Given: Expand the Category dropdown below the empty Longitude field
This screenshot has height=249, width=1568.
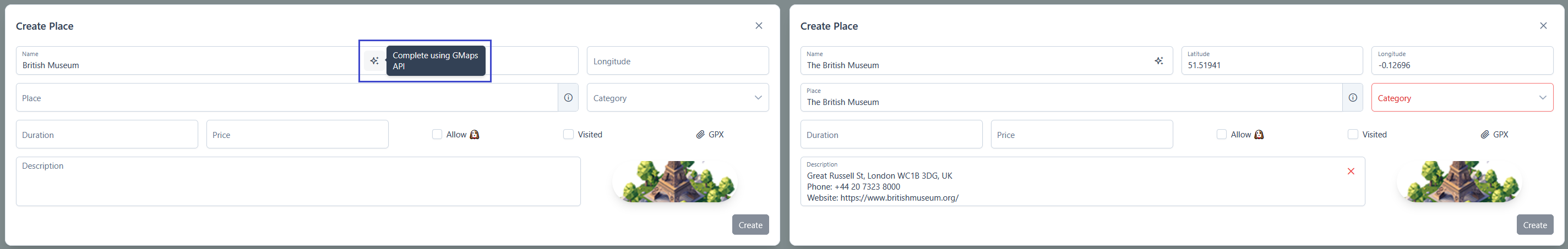Looking at the screenshot, I should click(677, 98).
